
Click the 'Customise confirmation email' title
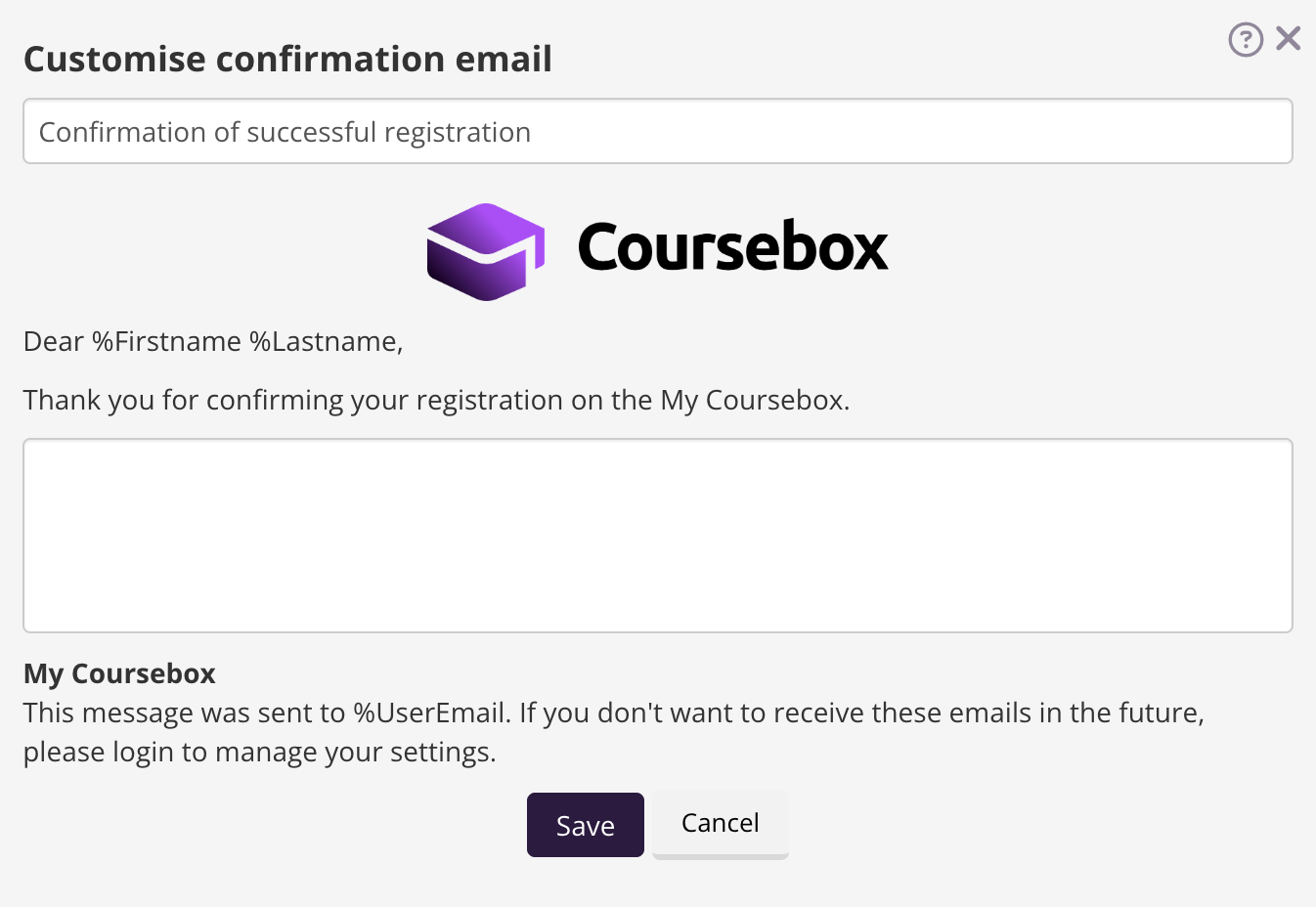tap(287, 59)
